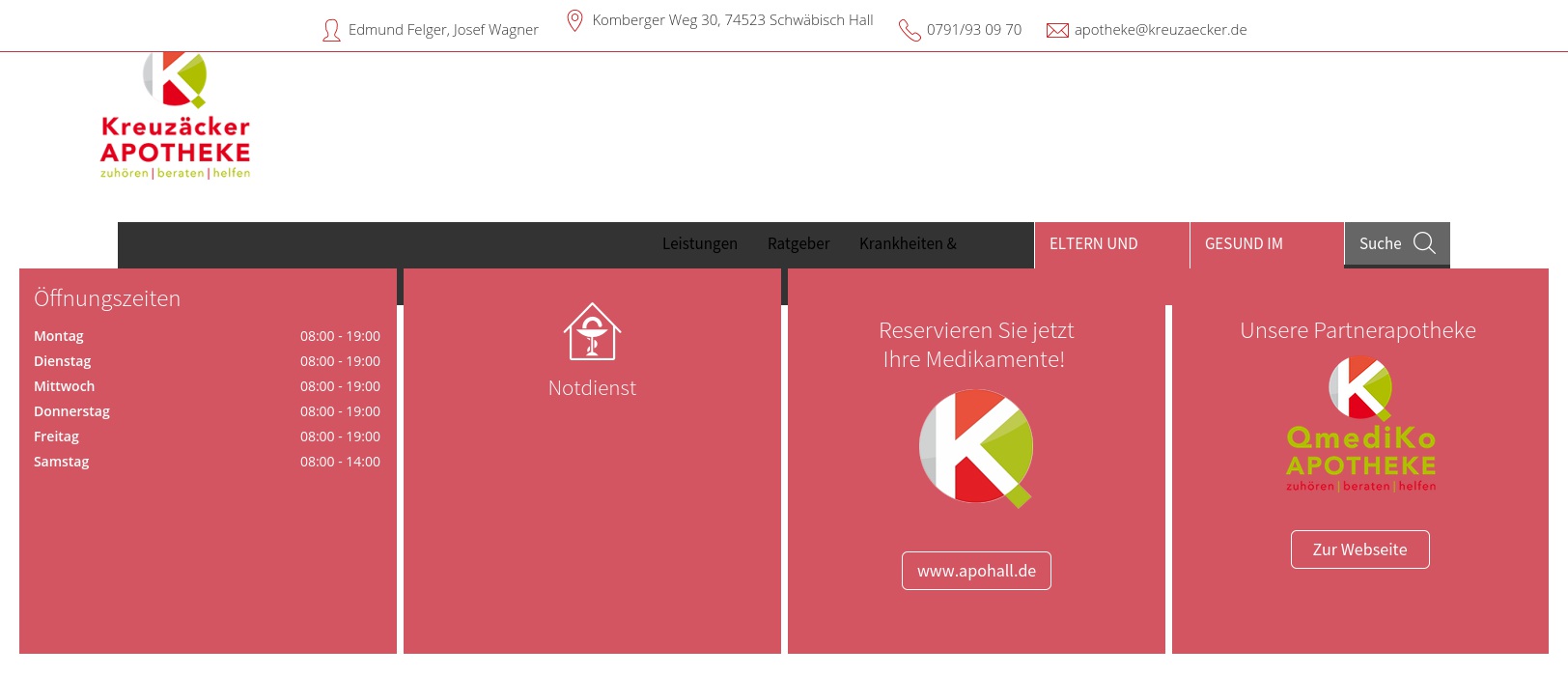This screenshot has height=676, width=1568.
Task: Click the Kreuzäcker Apotheke logo
Action: click(x=175, y=117)
